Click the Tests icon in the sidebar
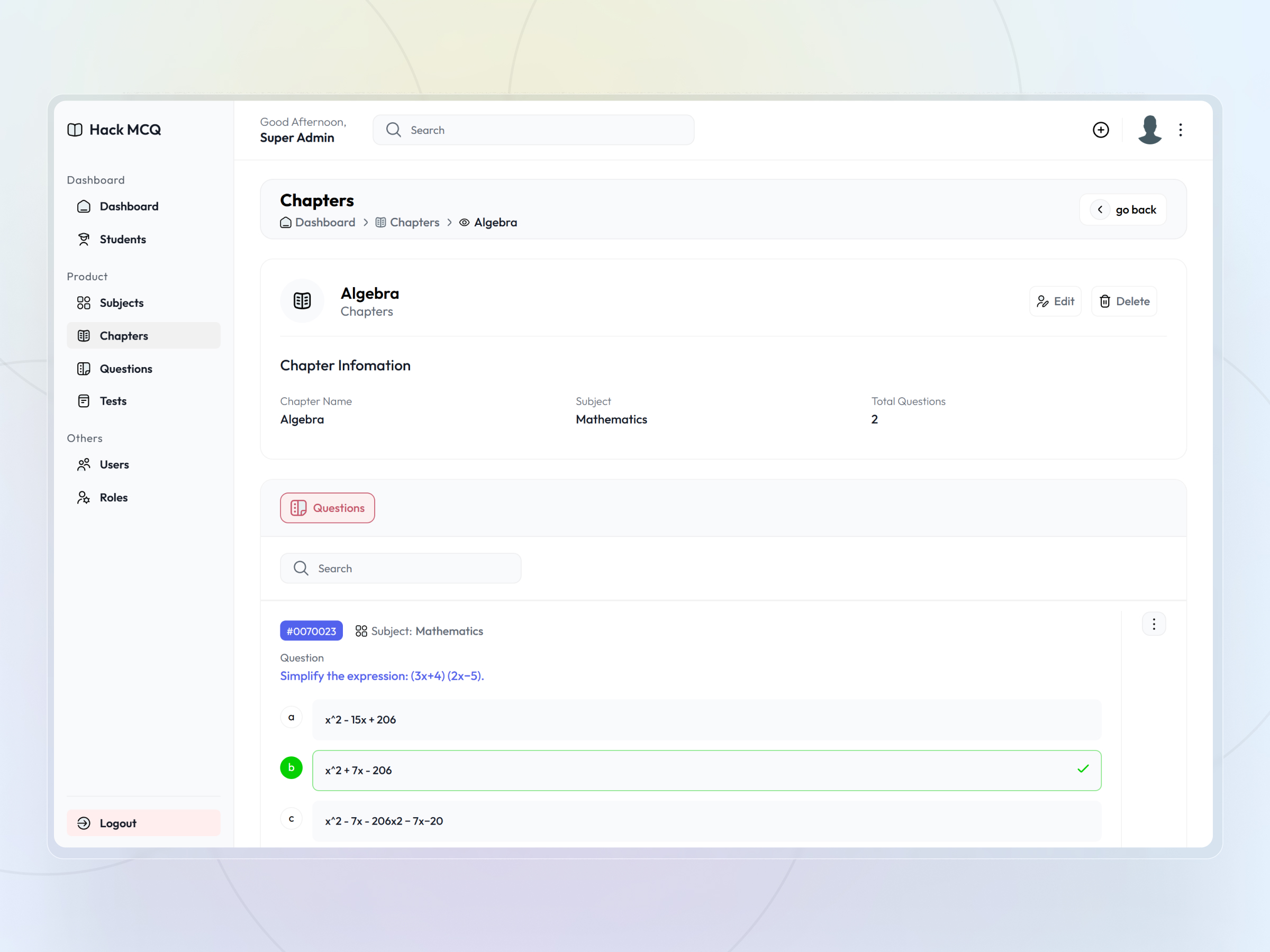Screen dimensions: 1270x952 [84, 400]
